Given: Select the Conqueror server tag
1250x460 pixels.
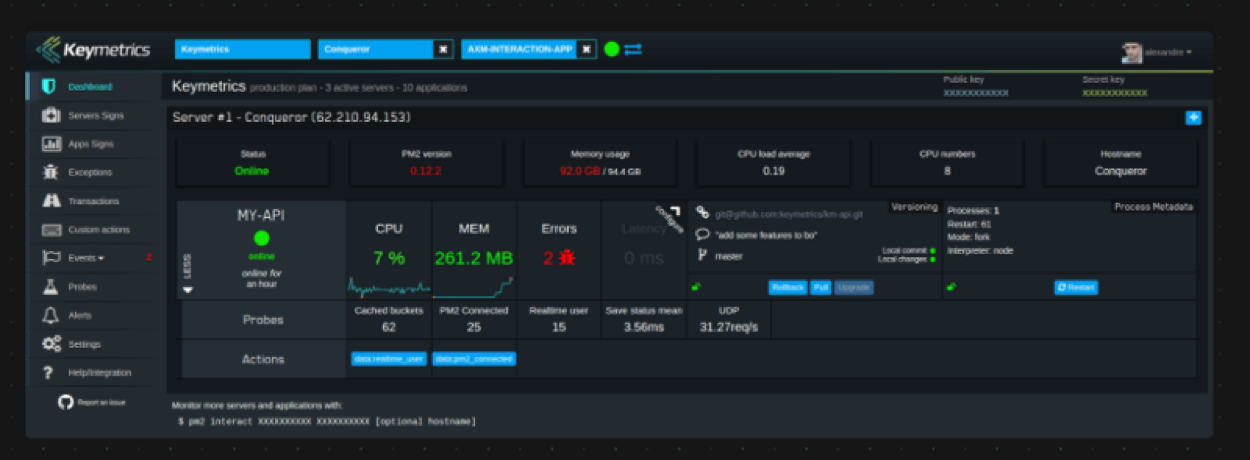Looking at the screenshot, I should [x=376, y=48].
